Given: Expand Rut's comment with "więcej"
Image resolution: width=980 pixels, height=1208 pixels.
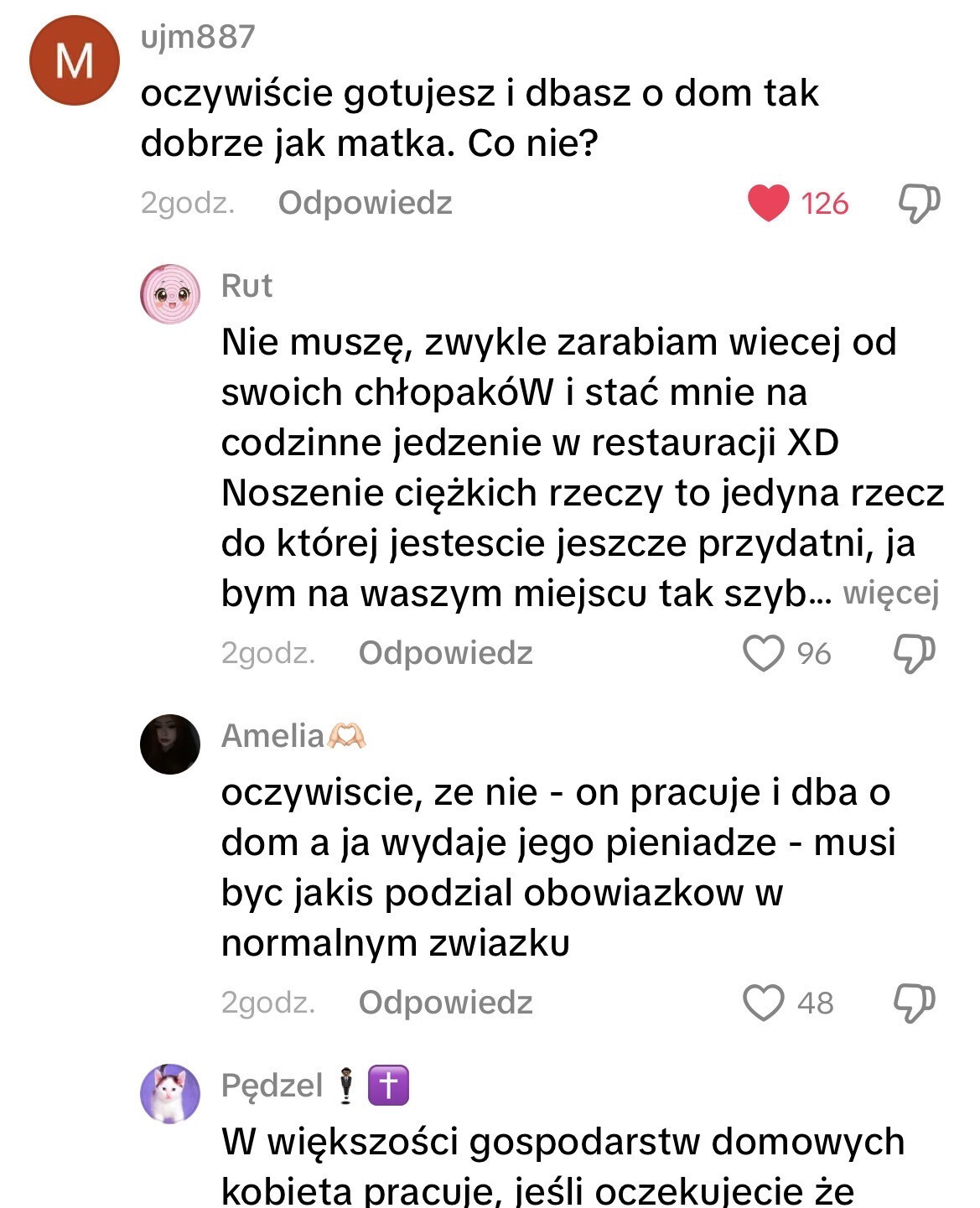Looking at the screenshot, I should (x=890, y=594).
